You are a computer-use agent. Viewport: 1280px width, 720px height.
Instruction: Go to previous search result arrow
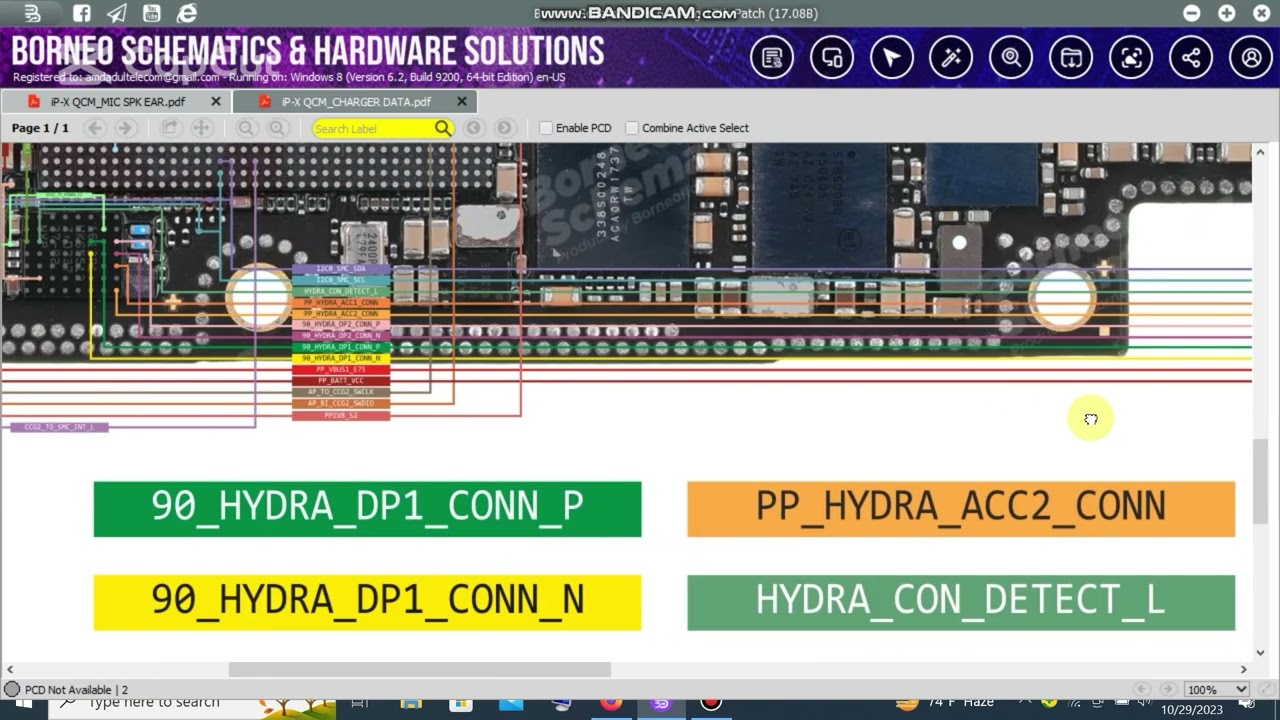pos(474,128)
